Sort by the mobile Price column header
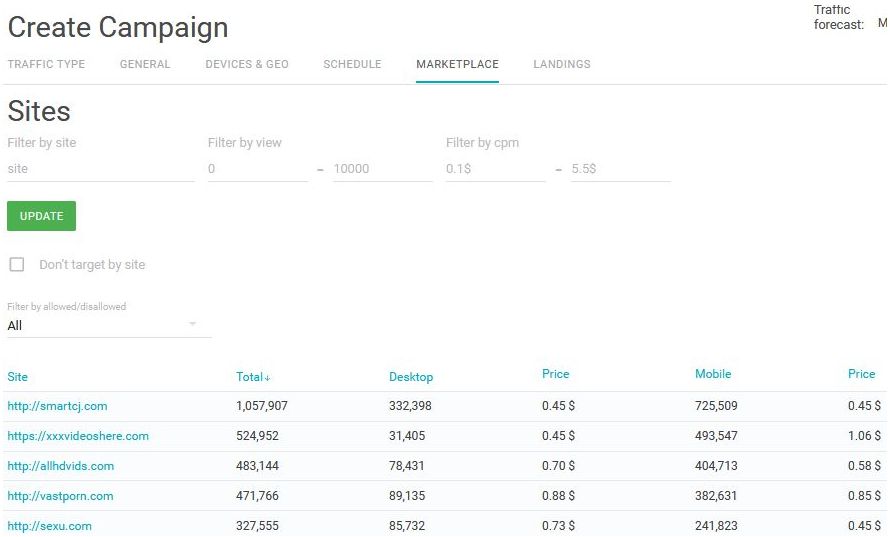 pyautogui.click(x=862, y=374)
